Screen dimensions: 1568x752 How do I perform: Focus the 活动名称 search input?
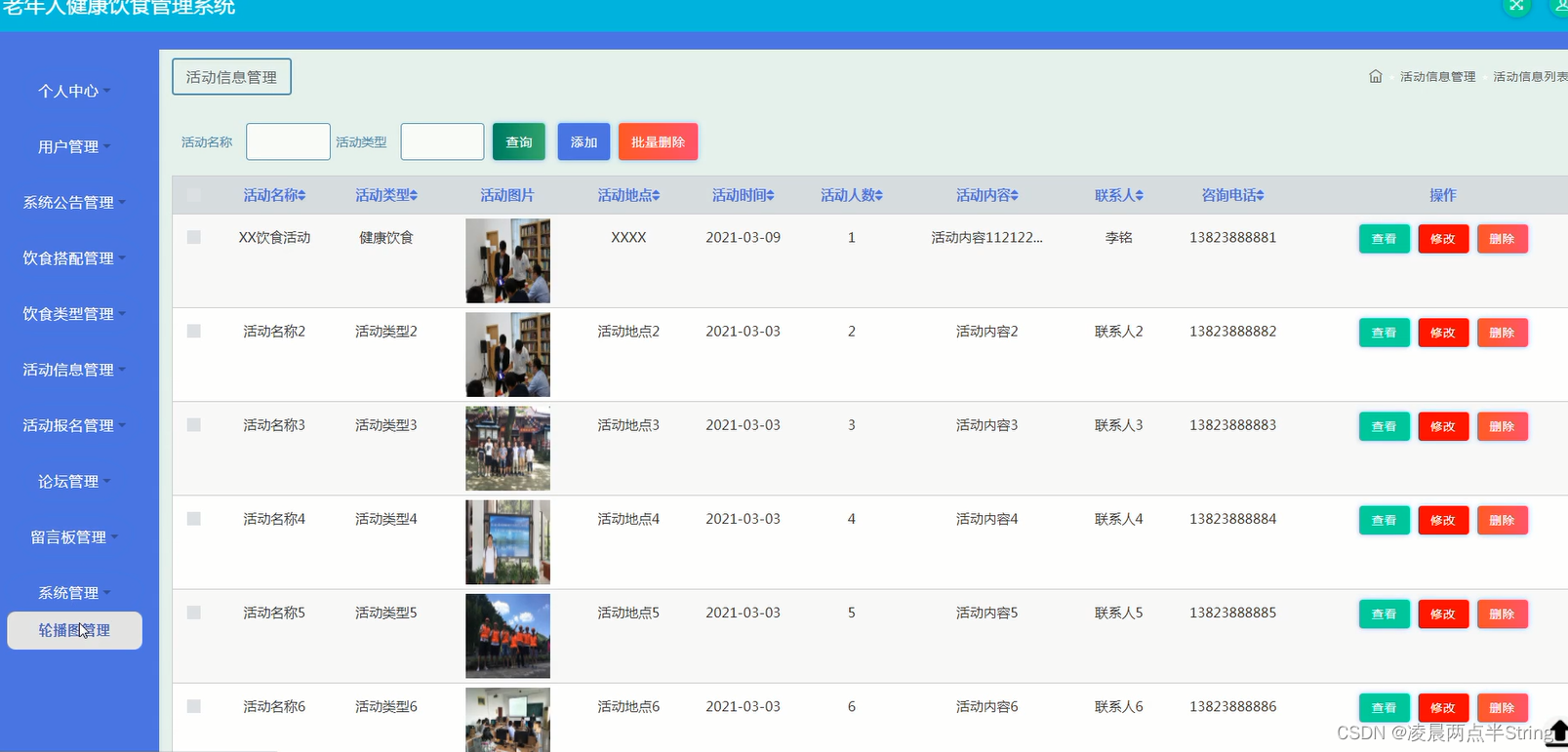[x=288, y=141]
